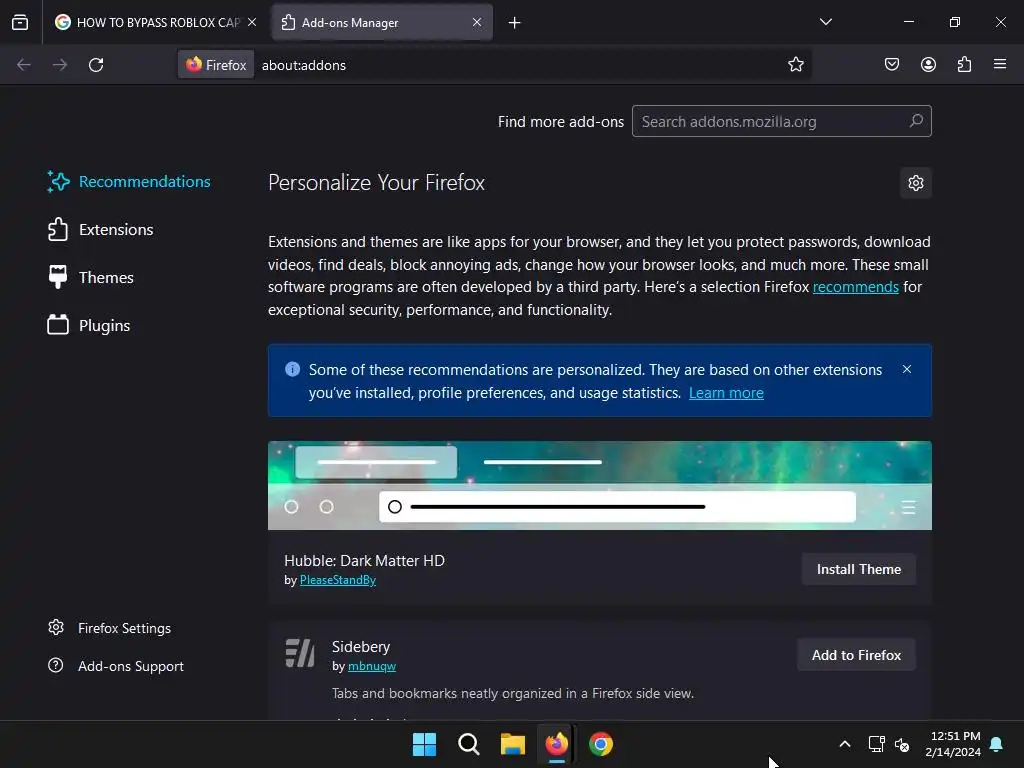Follow the 'Learn more' link
This screenshot has width=1024, height=768.
coord(726,393)
